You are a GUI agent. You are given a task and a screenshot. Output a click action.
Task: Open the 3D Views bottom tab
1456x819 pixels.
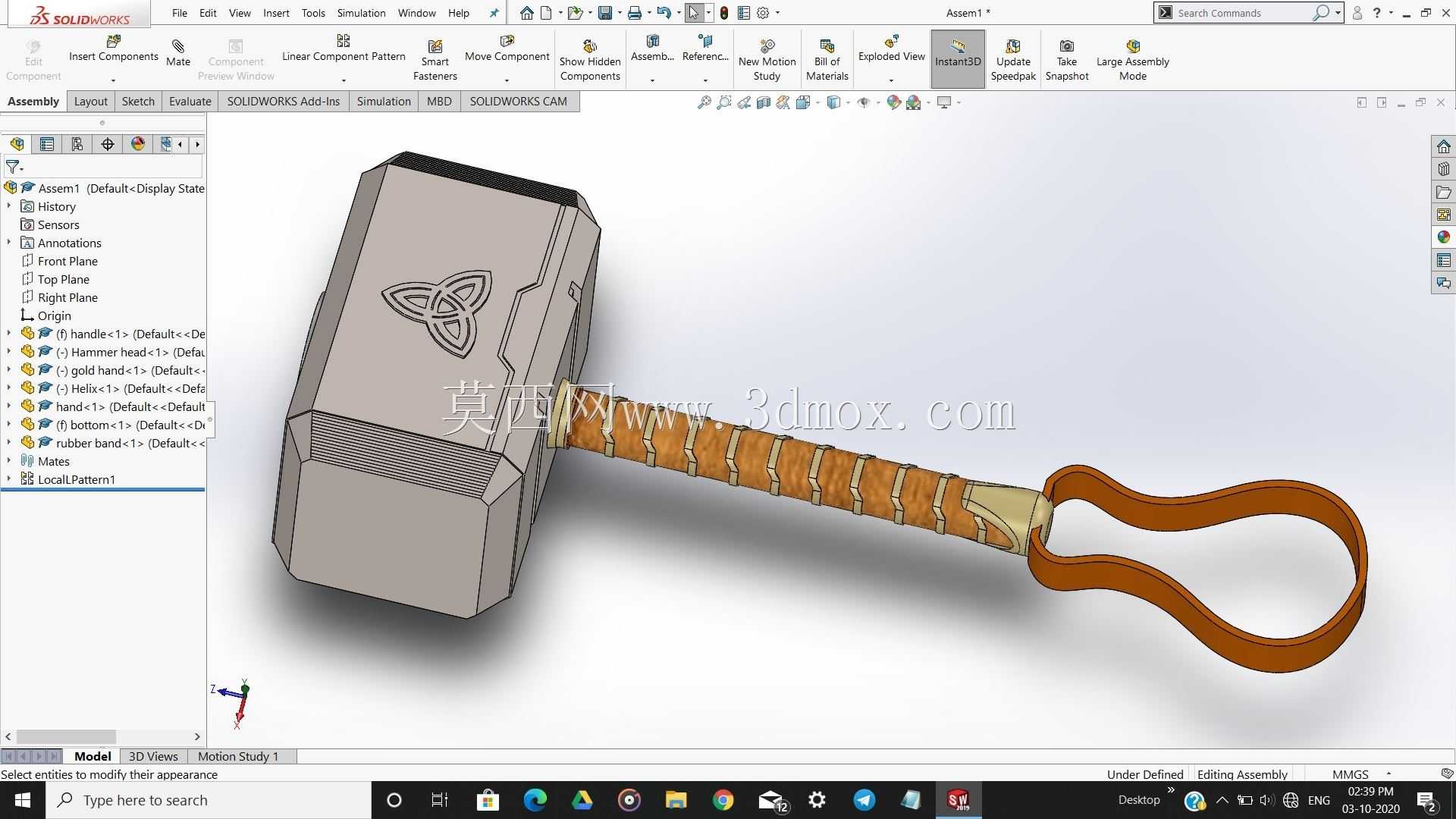153,756
